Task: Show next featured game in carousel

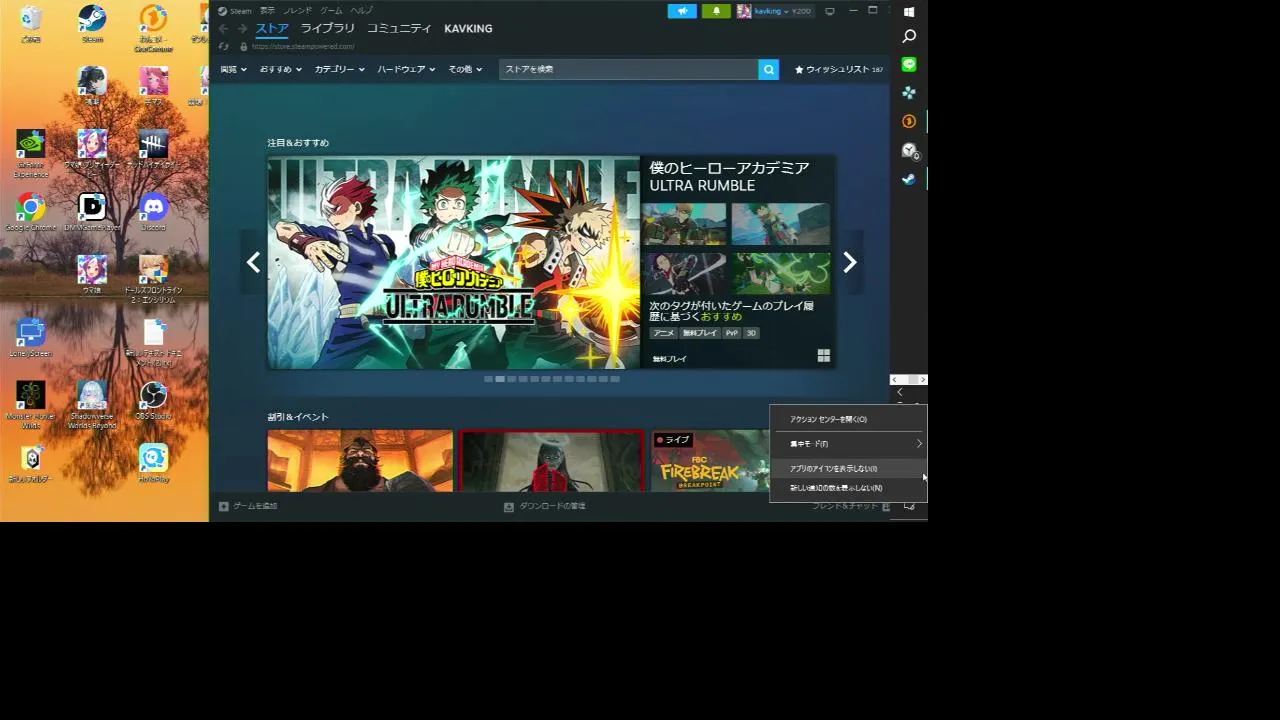Action: coord(849,262)
